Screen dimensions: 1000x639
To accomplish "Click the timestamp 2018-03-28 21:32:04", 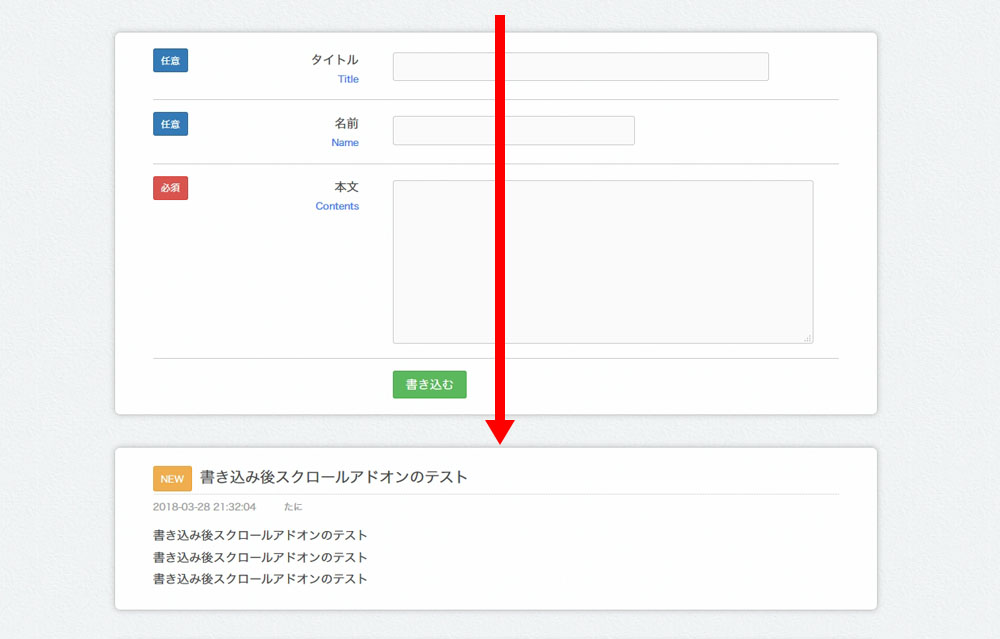I will click(204, 506).
